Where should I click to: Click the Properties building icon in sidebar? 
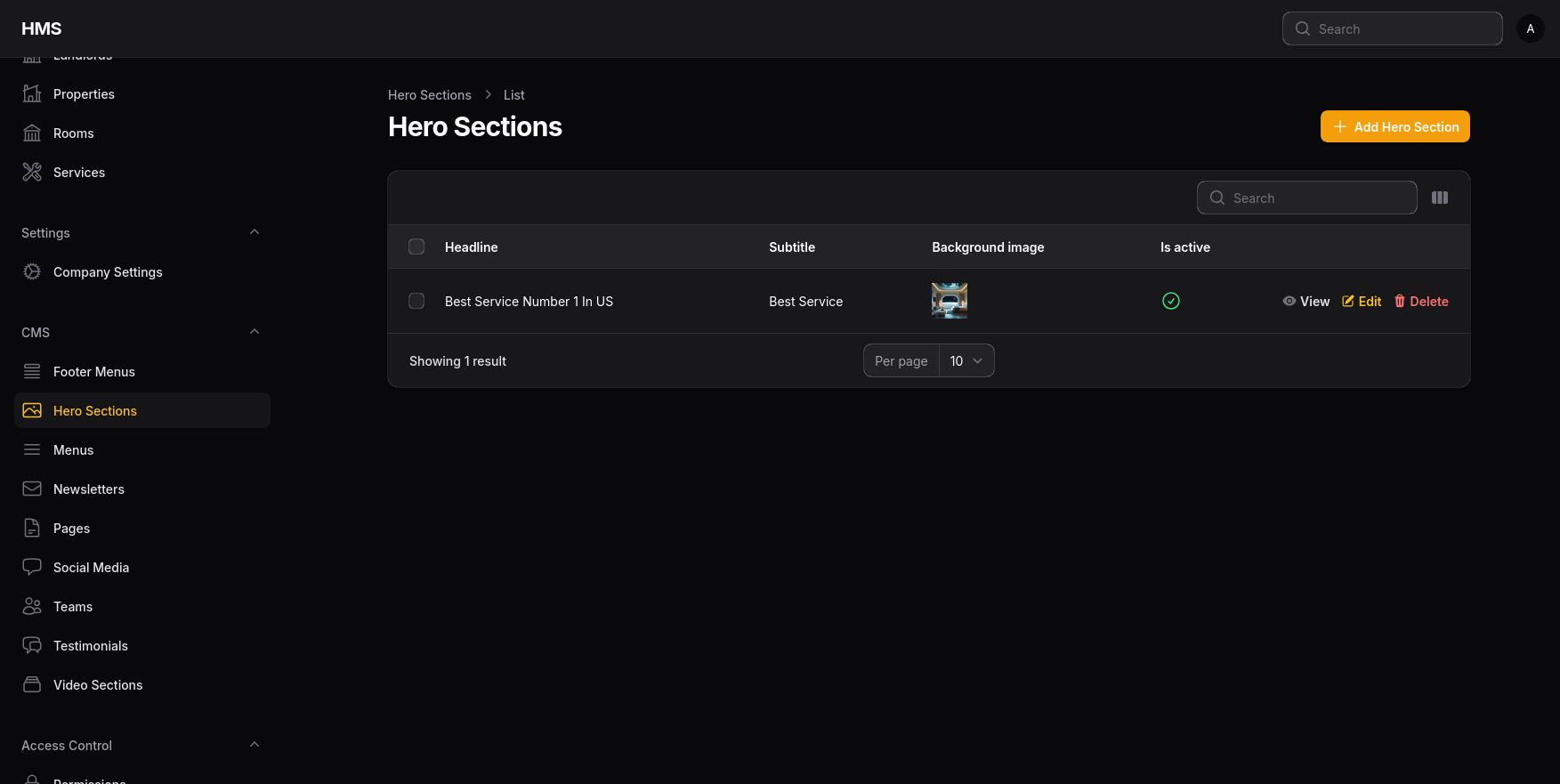[x=32, y=93]
